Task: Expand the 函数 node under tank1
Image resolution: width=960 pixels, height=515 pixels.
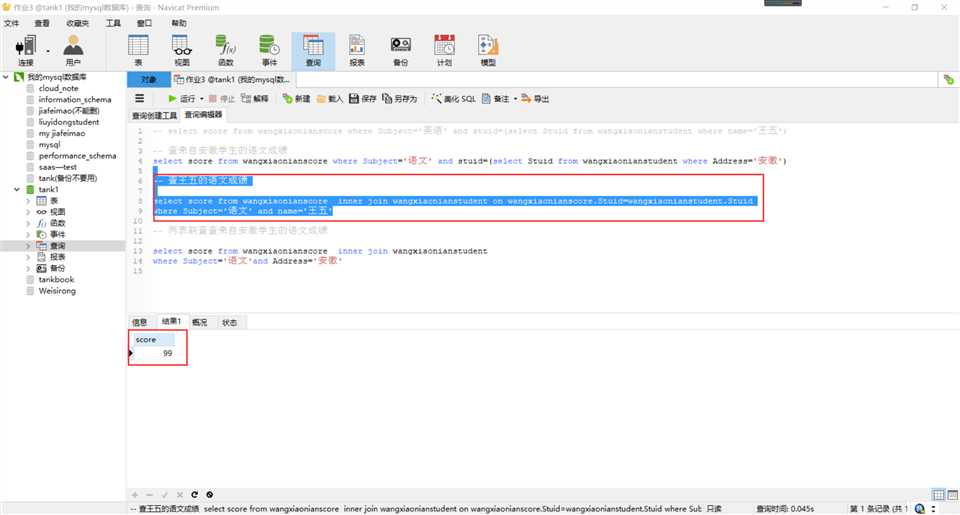Action: (28, 224)
